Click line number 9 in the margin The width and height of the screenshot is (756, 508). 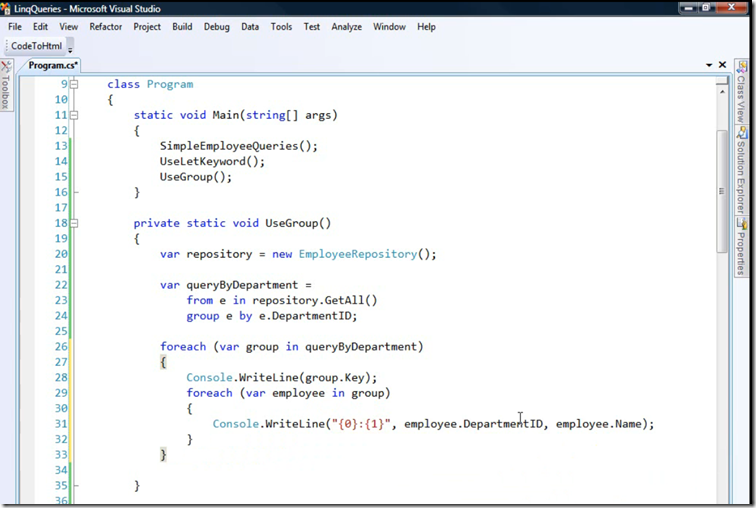pyautogui.click(x=64, y=84)
